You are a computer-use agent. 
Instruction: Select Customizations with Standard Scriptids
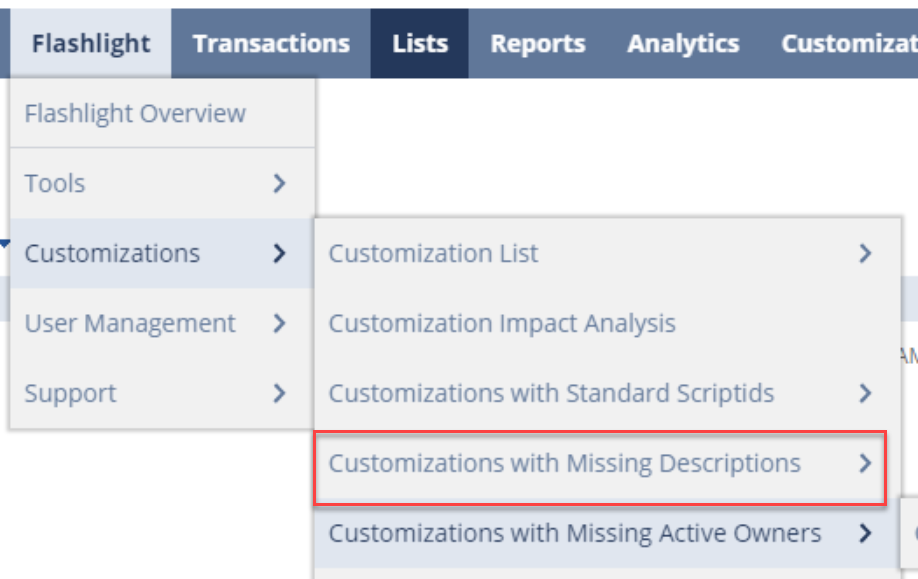[551, 393]
